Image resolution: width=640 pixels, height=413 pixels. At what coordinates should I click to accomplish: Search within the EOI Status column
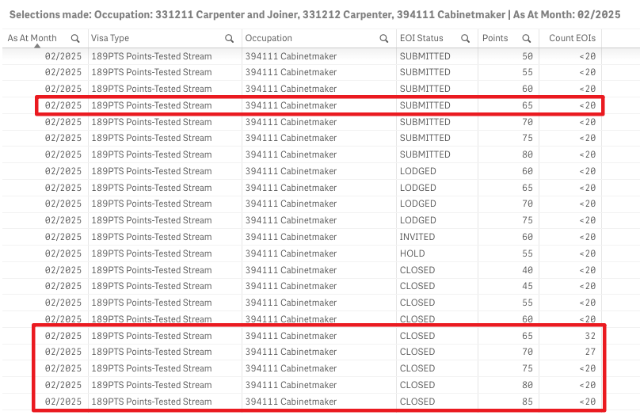(465, 37)
